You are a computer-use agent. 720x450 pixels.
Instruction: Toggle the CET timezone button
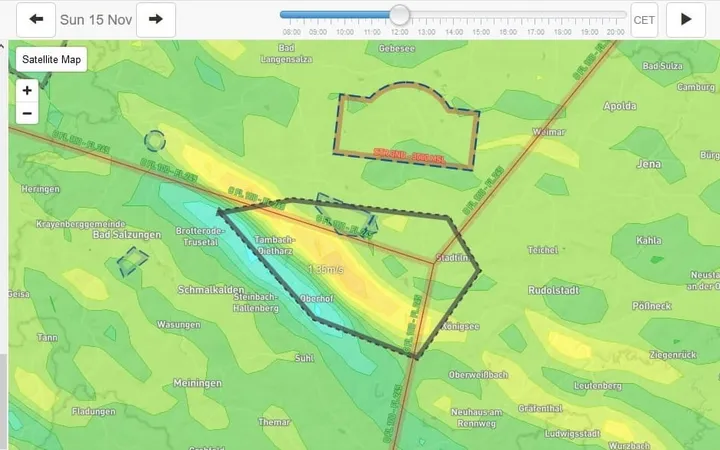(644, 20)
